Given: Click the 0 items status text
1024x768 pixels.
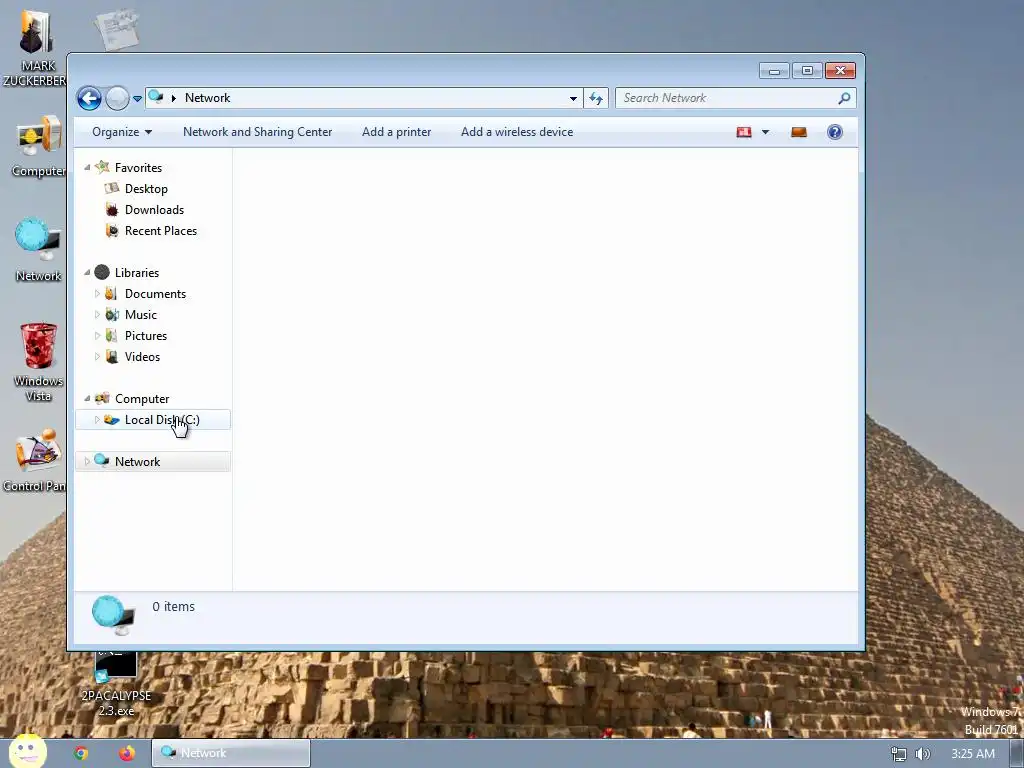Looking at the screenshot, I should point(173,607).
